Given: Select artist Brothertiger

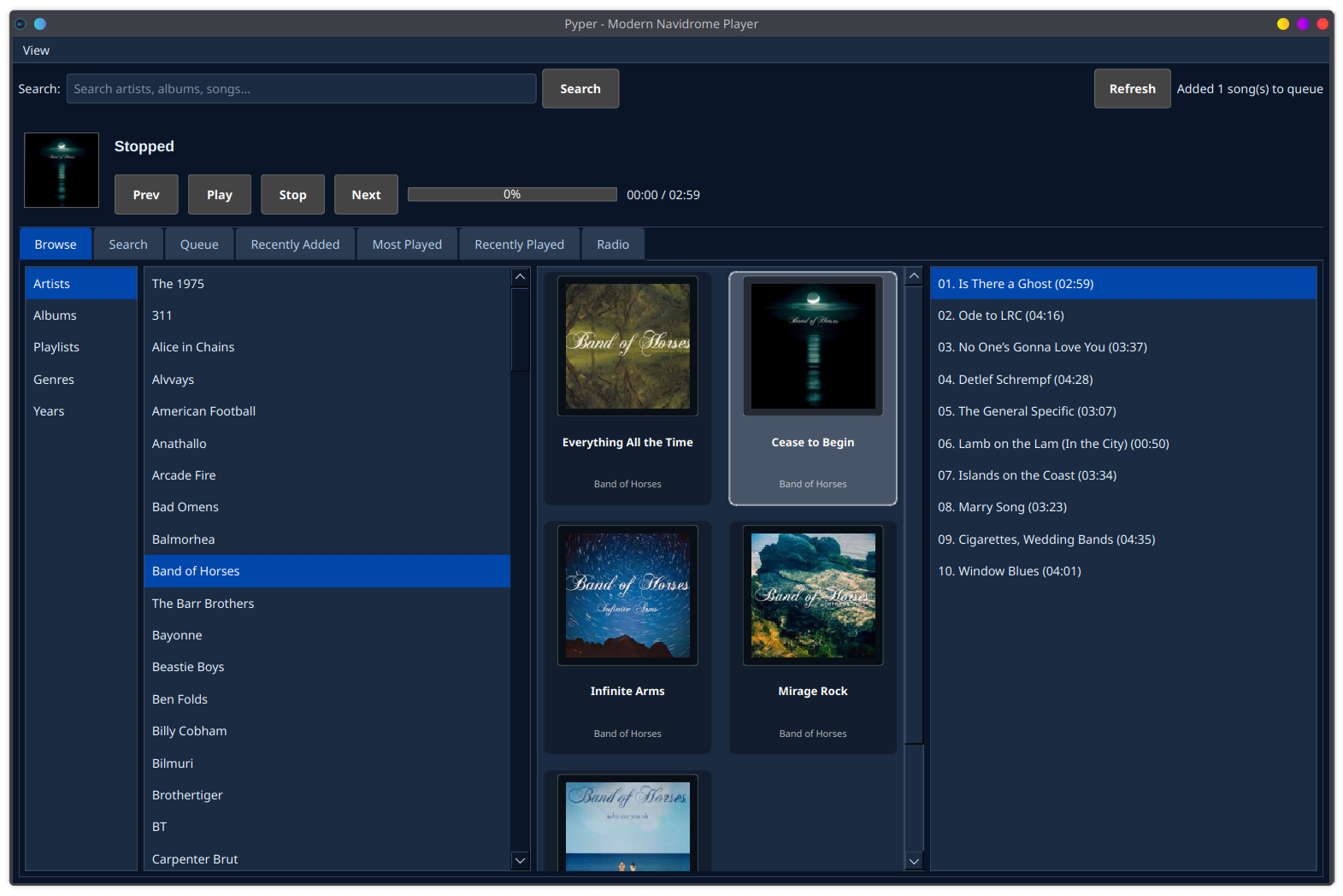Looking at the screenshot, I should (327, 795).
